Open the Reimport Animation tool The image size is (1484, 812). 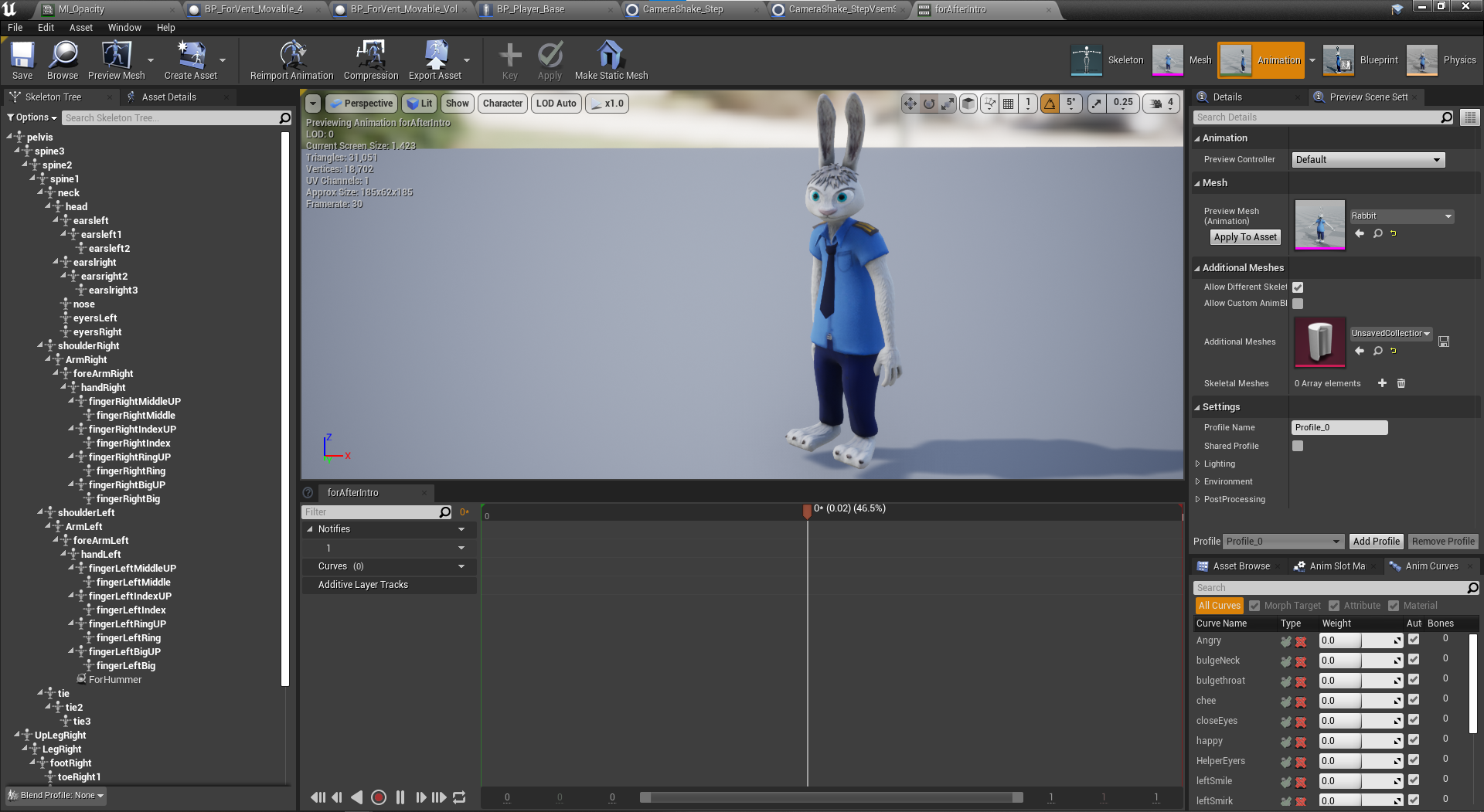pyautogui.click(x=291, y=60)
